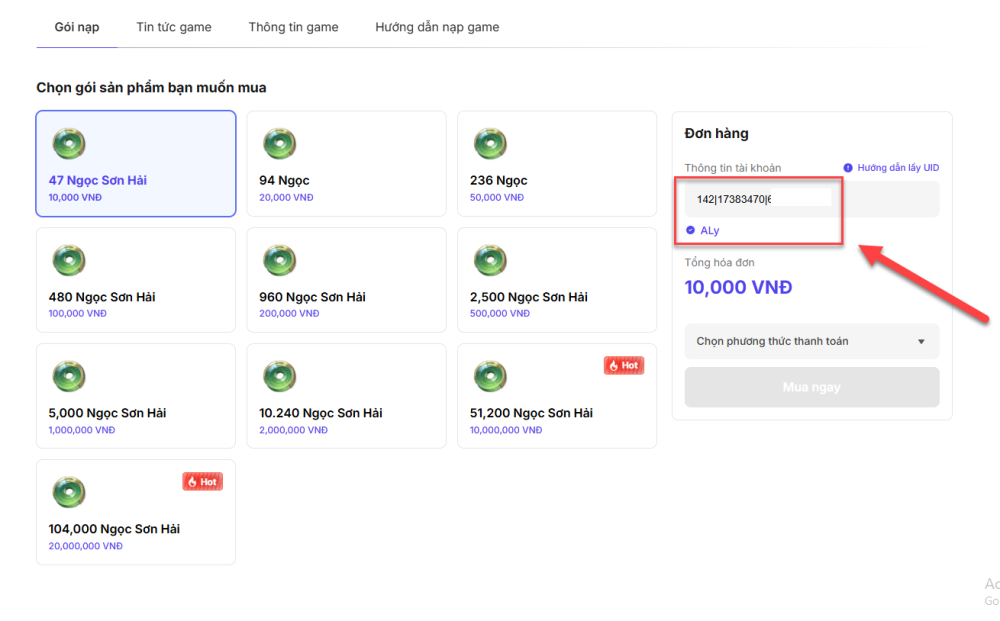The height and width of the screenshot is (621, 1000).
Task: Click the account UID input field
Action: tap(811, 199)
